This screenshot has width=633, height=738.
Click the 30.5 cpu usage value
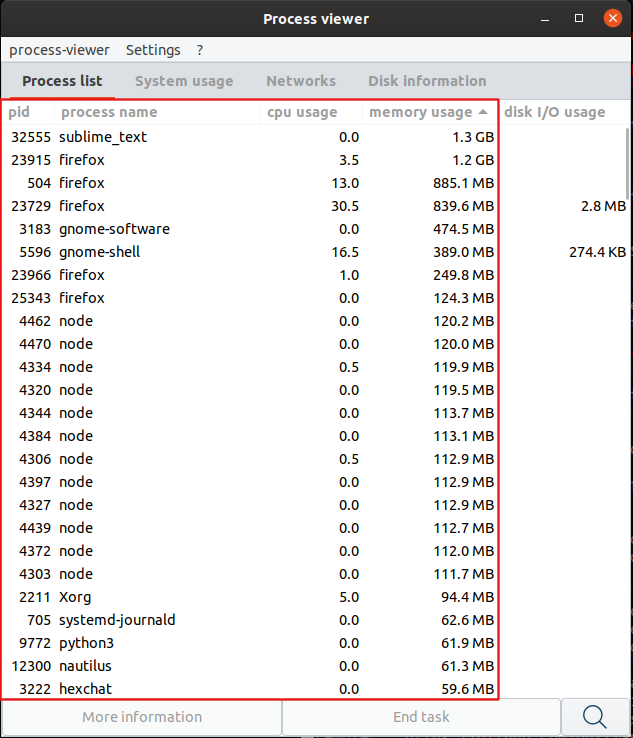(x=345, y=206)
